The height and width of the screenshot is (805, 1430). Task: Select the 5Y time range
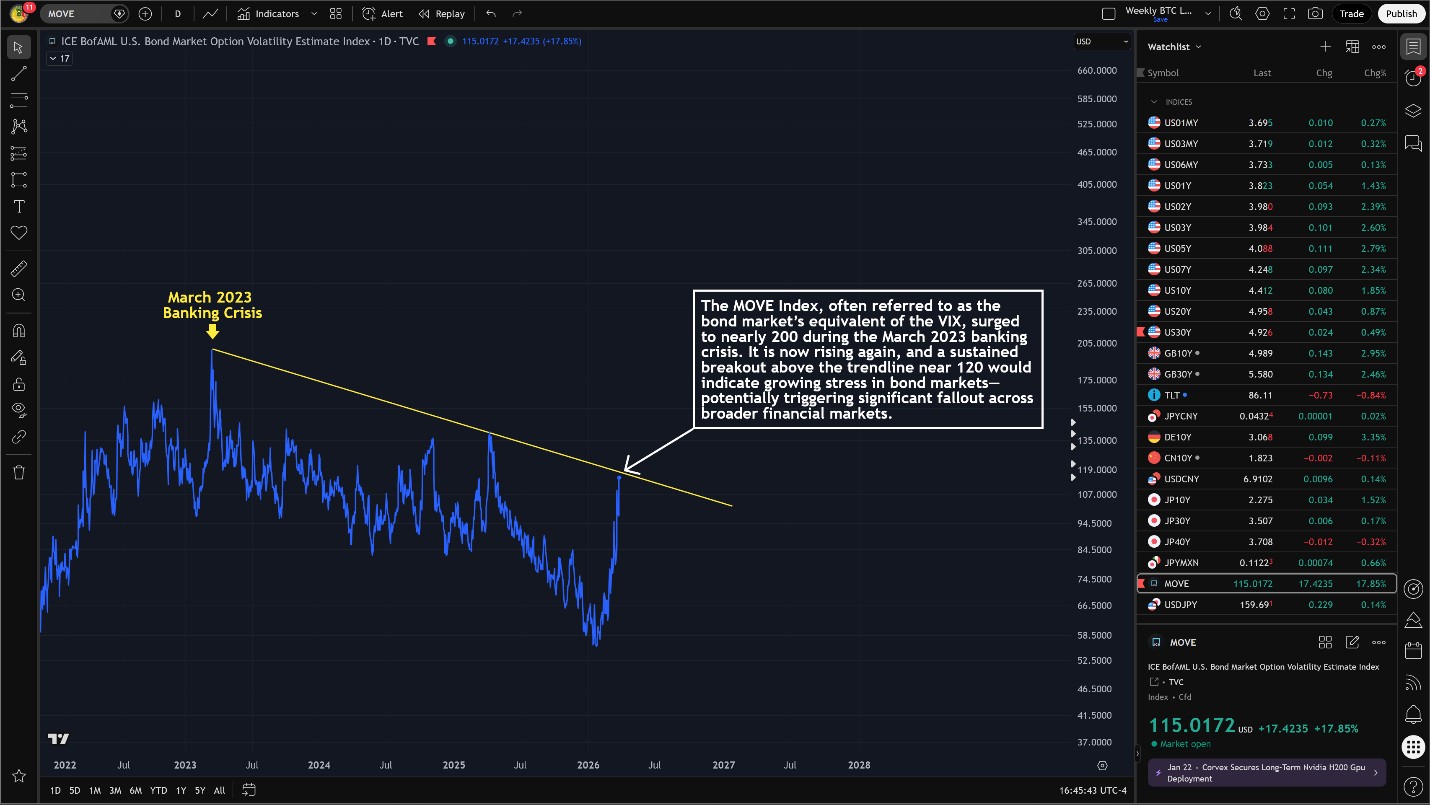point(200,790)
